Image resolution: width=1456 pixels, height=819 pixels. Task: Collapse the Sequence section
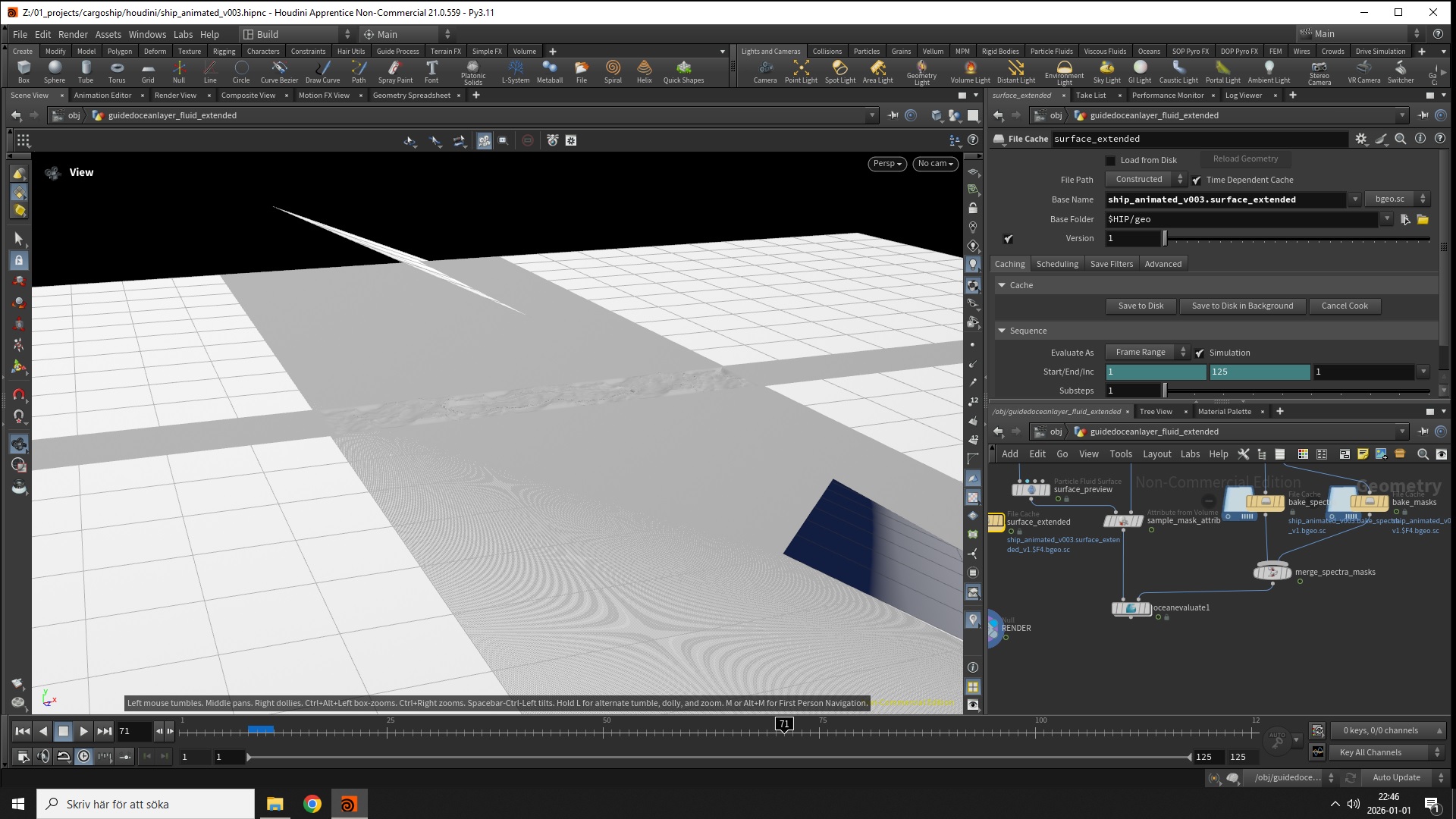click(x=1002, y=331)
